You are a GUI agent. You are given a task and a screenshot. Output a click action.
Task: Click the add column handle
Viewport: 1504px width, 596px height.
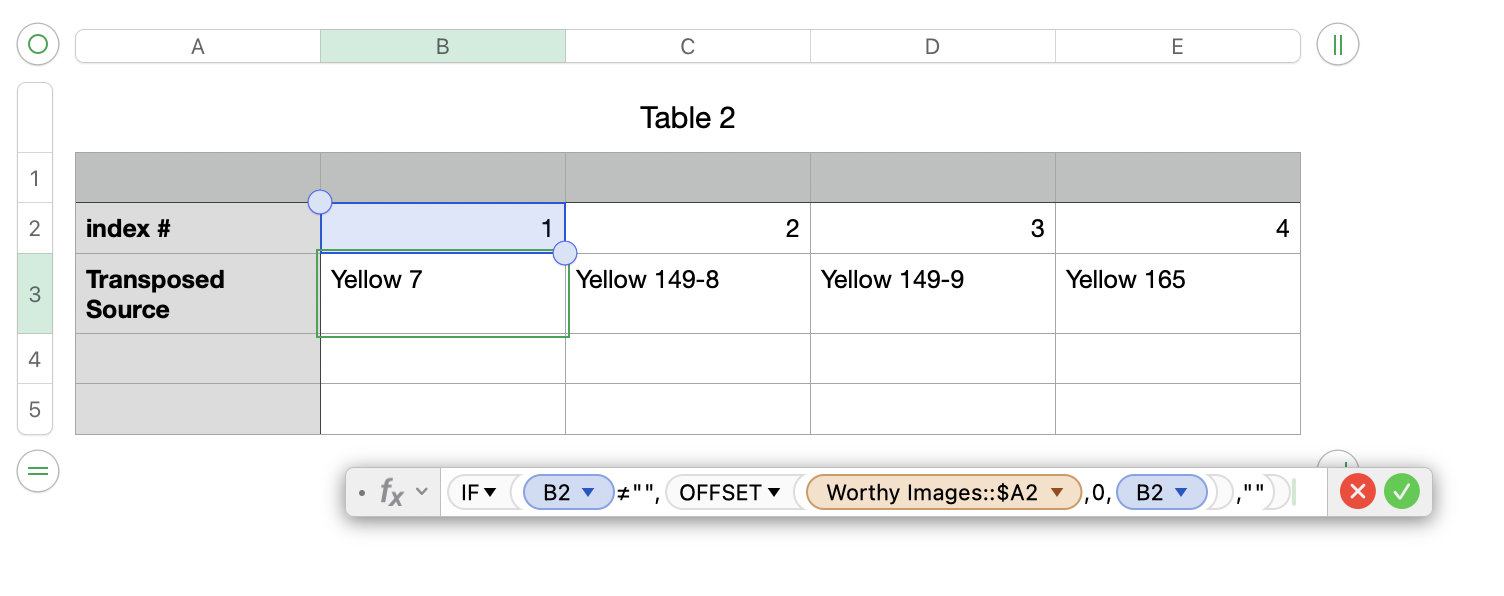pos(1337,45)
